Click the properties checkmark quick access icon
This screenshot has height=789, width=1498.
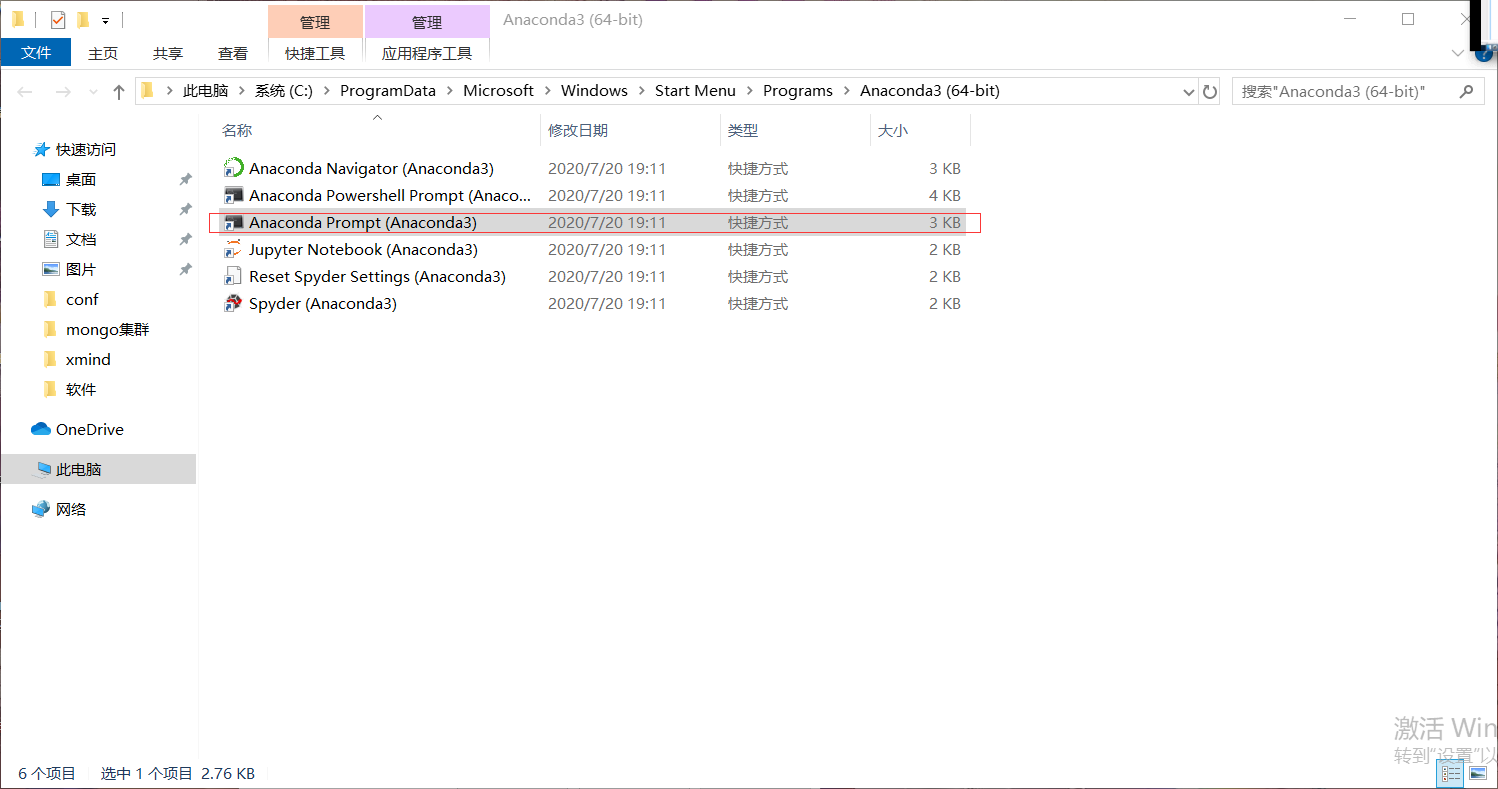coord(58,19)
